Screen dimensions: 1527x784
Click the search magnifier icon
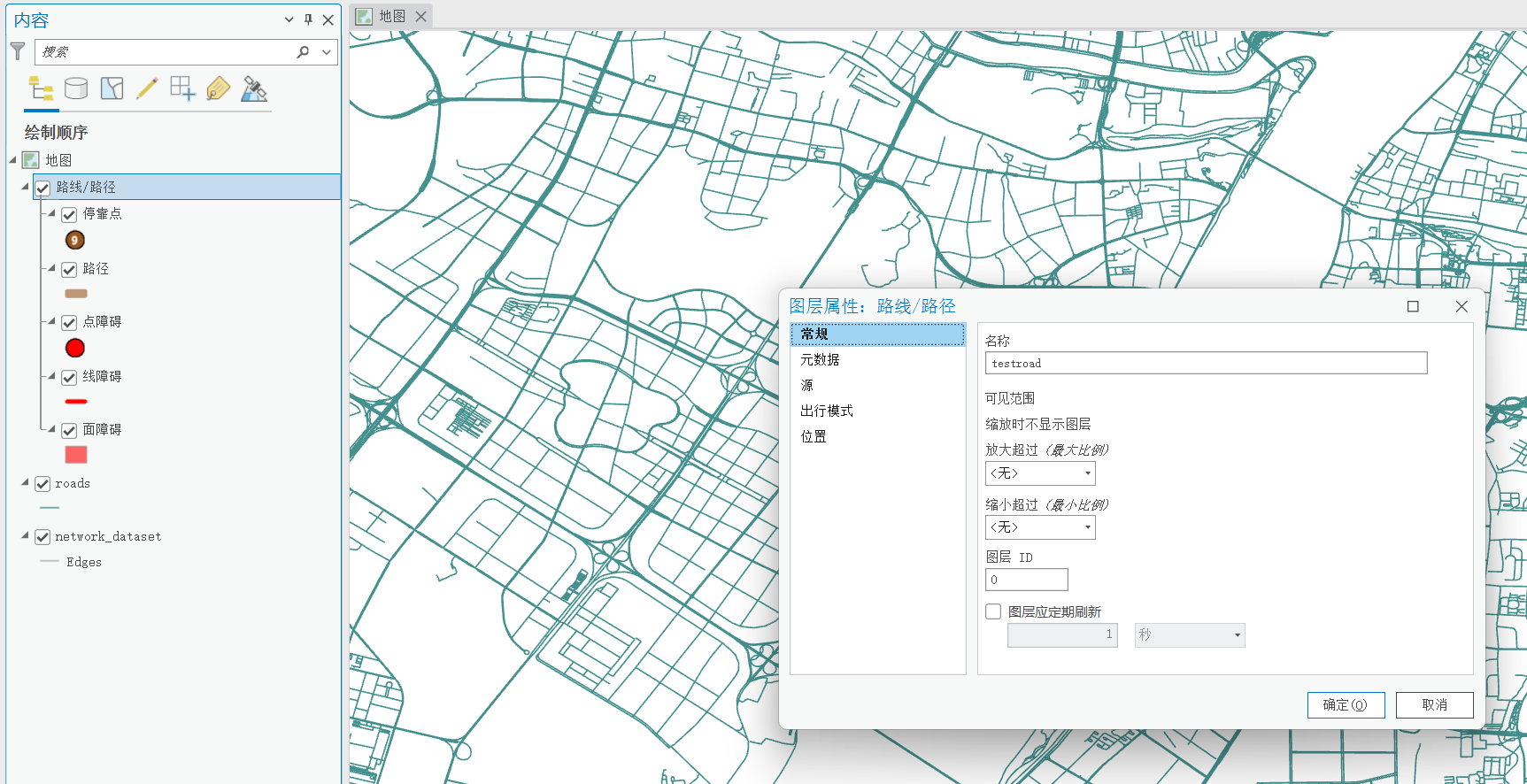[x=303, y=52]
